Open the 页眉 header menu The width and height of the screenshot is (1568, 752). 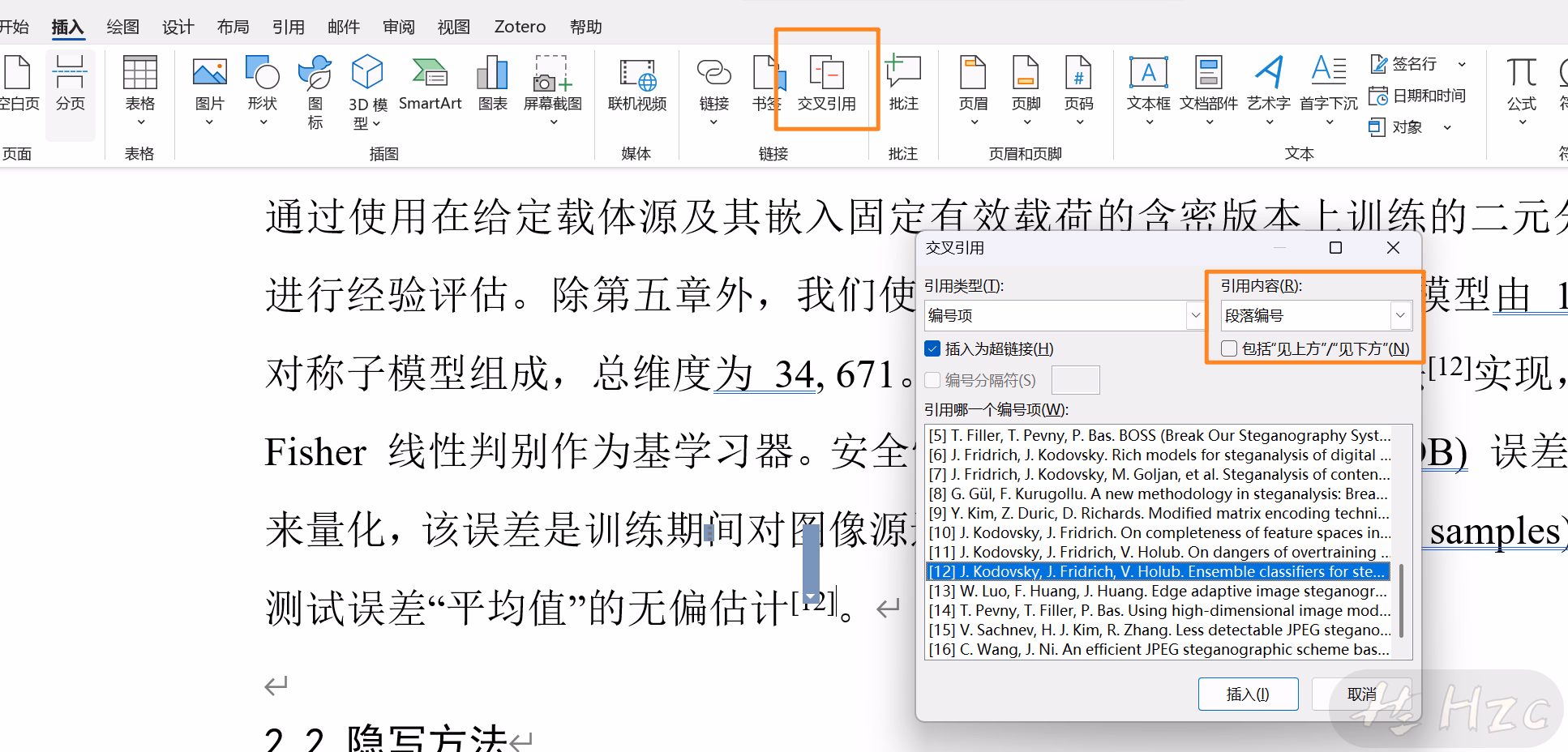[x=973, y=90]
